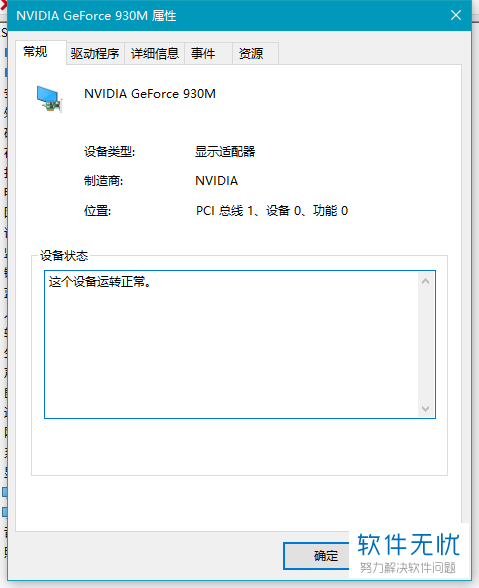
Task: Click the 显示适配器 device type value
Action: pyautogui.click(x=225, y=152)
